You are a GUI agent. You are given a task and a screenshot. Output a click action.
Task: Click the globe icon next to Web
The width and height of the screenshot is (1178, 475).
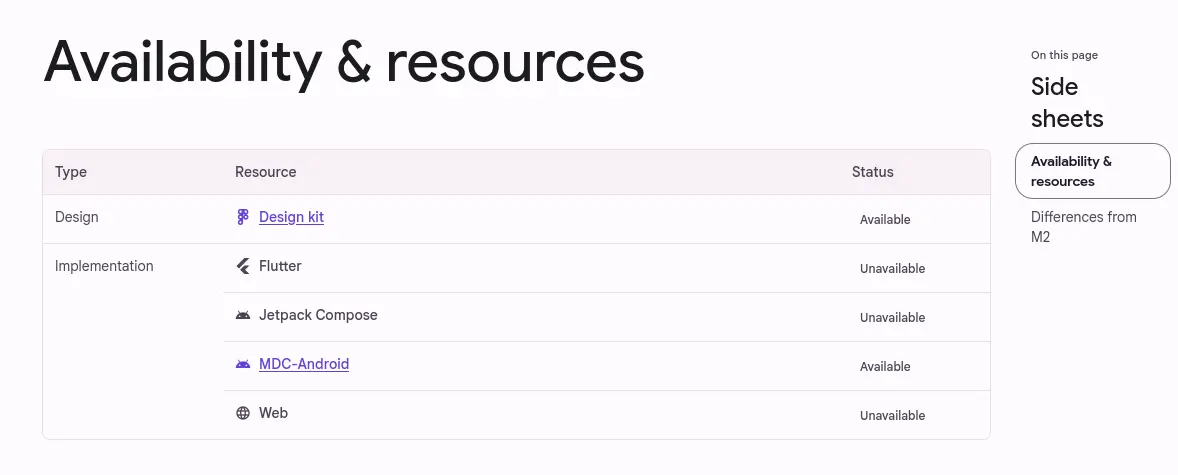(243, 413)
